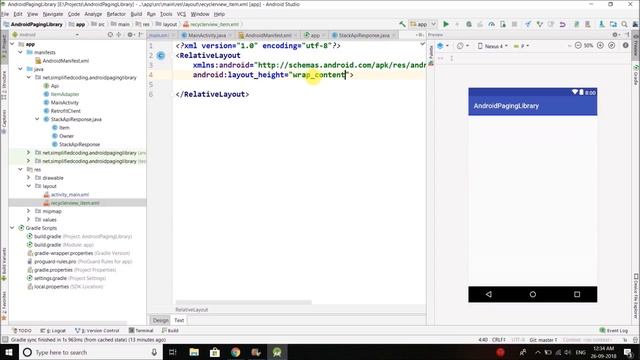Open the orientation dropdown in preview
640x360 pixels.
[x=462, y=46]
